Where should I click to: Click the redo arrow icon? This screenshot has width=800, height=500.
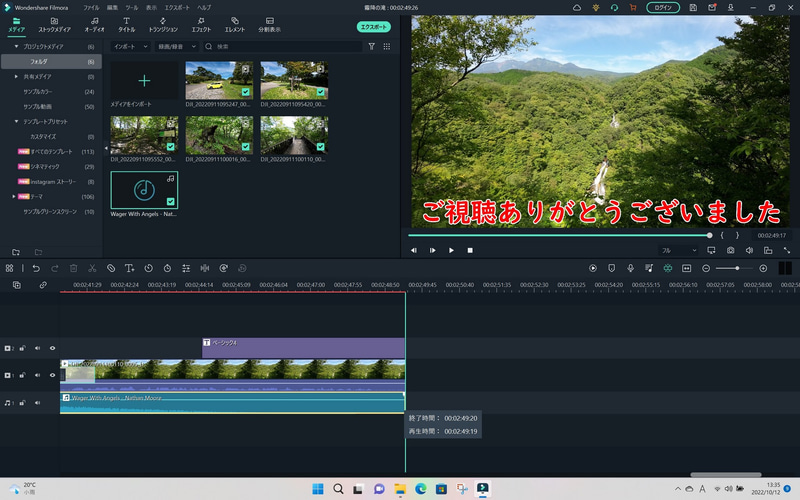[55, 268]
